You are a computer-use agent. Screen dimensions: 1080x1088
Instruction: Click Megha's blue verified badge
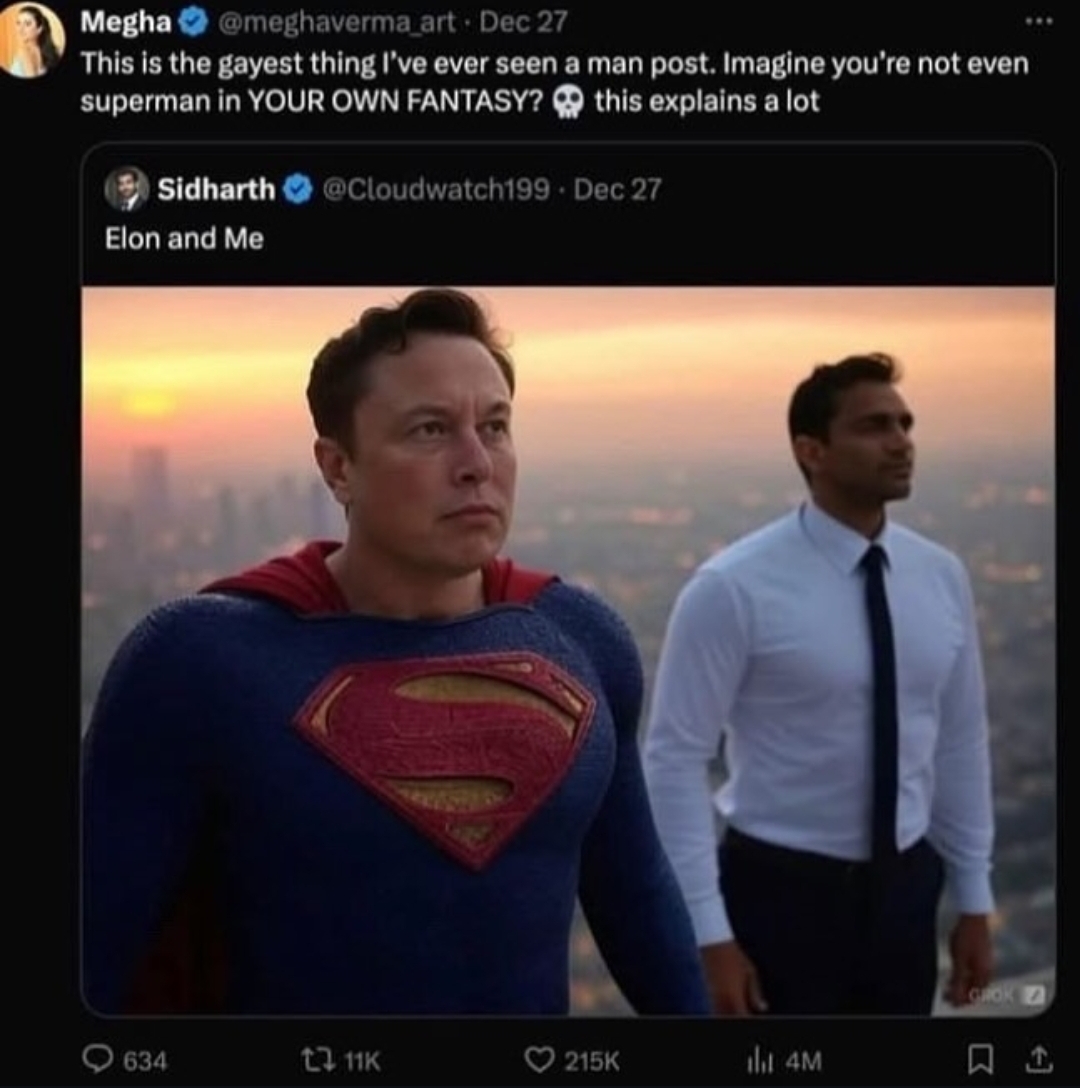[x=194, y=23]
